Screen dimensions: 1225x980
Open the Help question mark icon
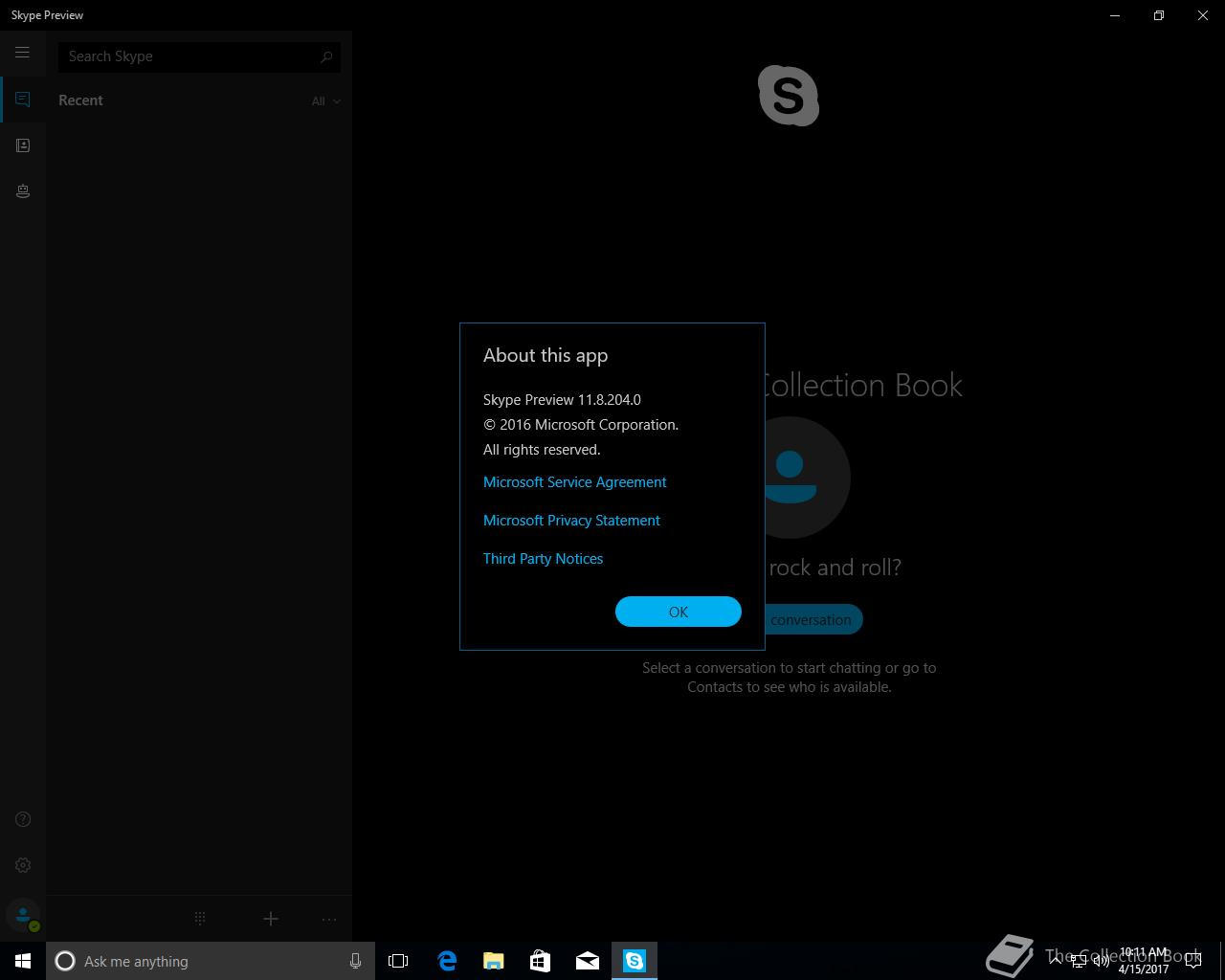point(23,819)
